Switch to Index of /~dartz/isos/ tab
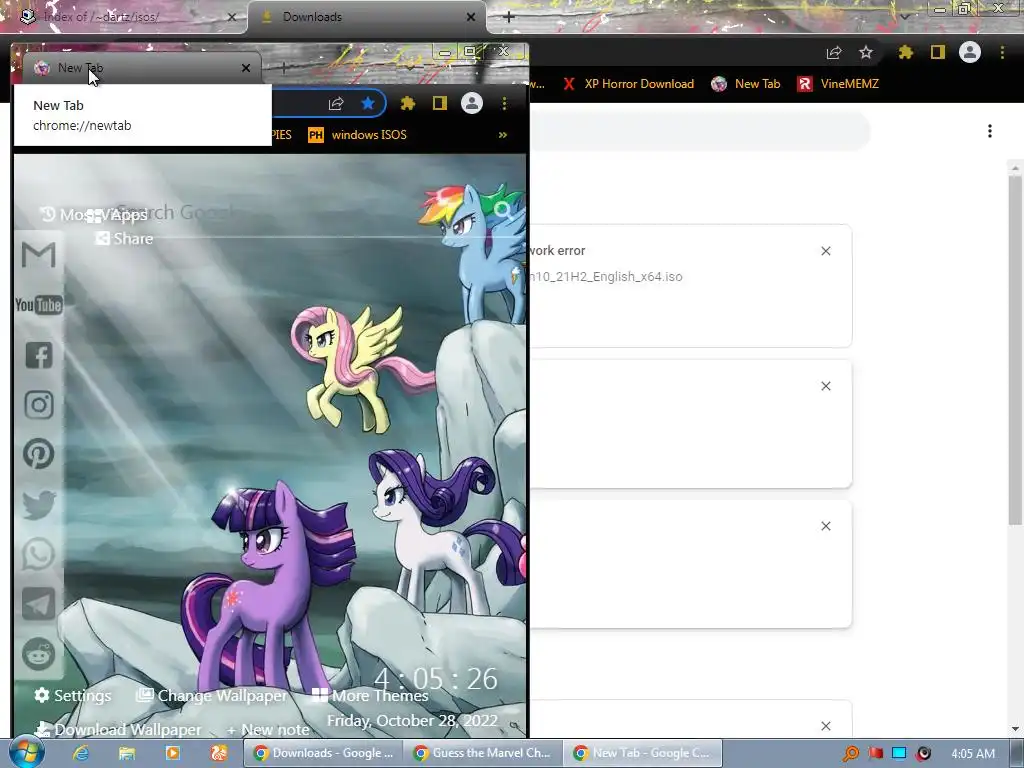This screenshot has width=1024, height=768. point(124,17)
